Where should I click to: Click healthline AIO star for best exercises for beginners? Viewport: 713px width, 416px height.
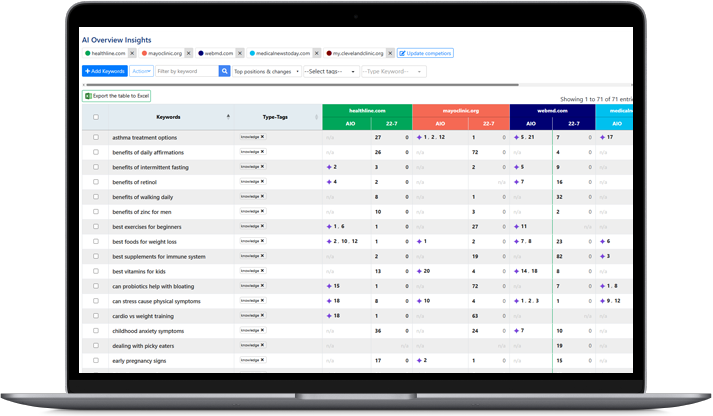click(x=329, y=226)
